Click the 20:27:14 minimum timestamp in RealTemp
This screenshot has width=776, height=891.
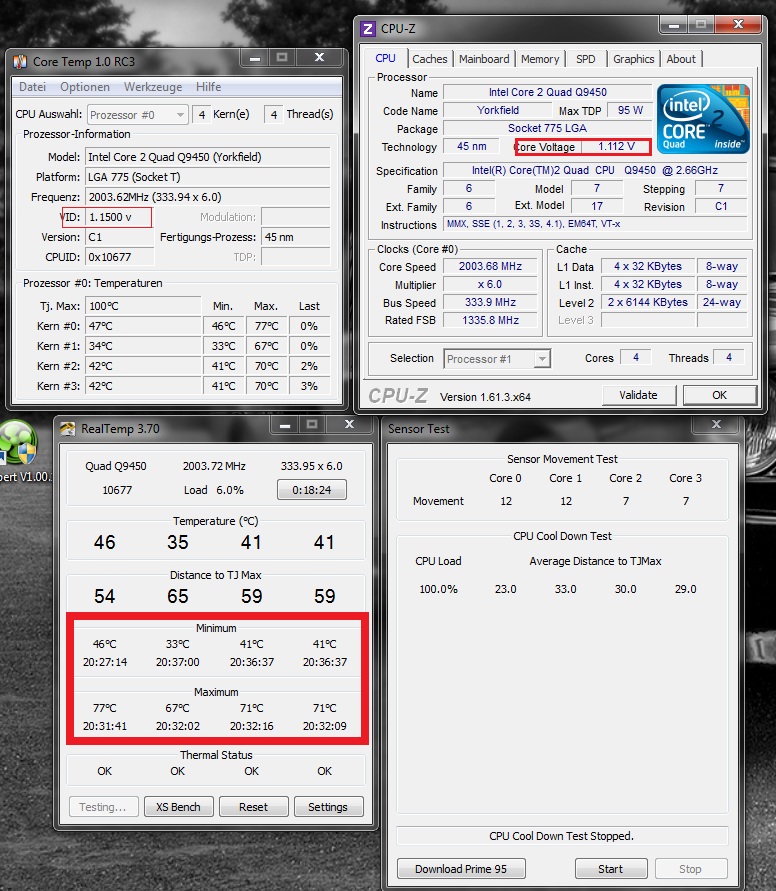tap(105, 662)
